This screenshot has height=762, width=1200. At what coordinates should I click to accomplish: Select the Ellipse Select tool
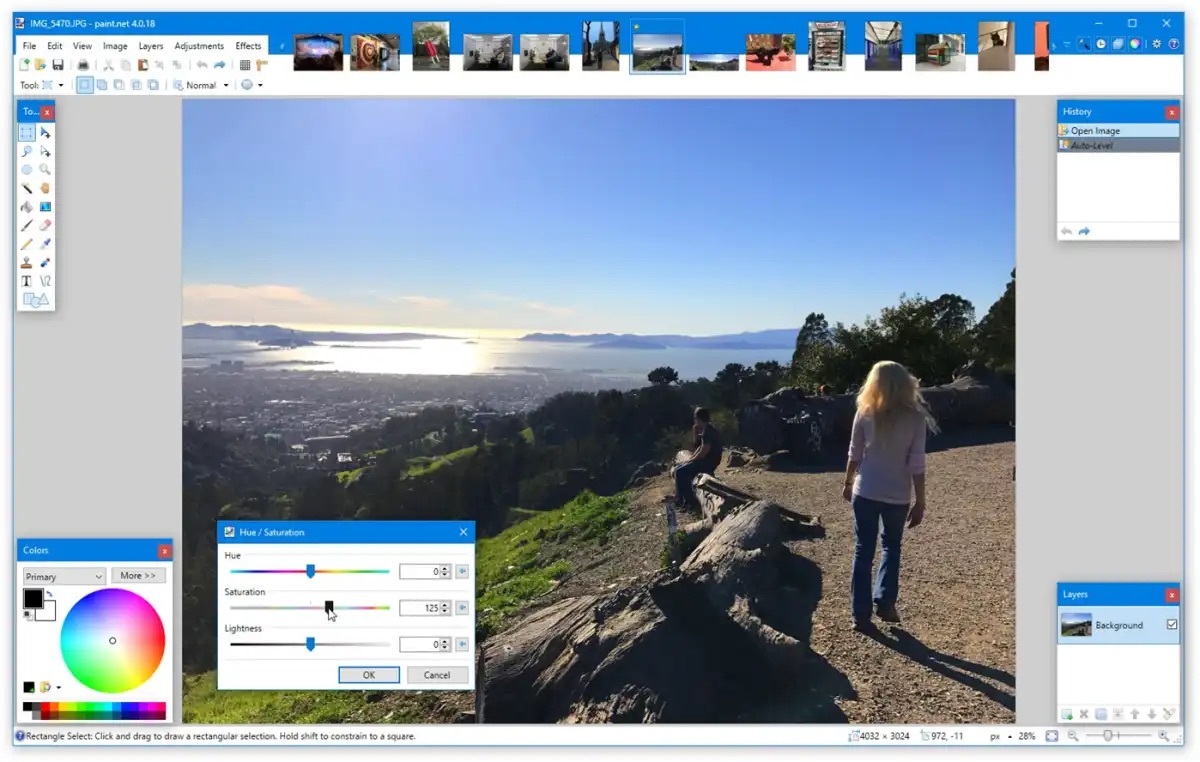27,170
